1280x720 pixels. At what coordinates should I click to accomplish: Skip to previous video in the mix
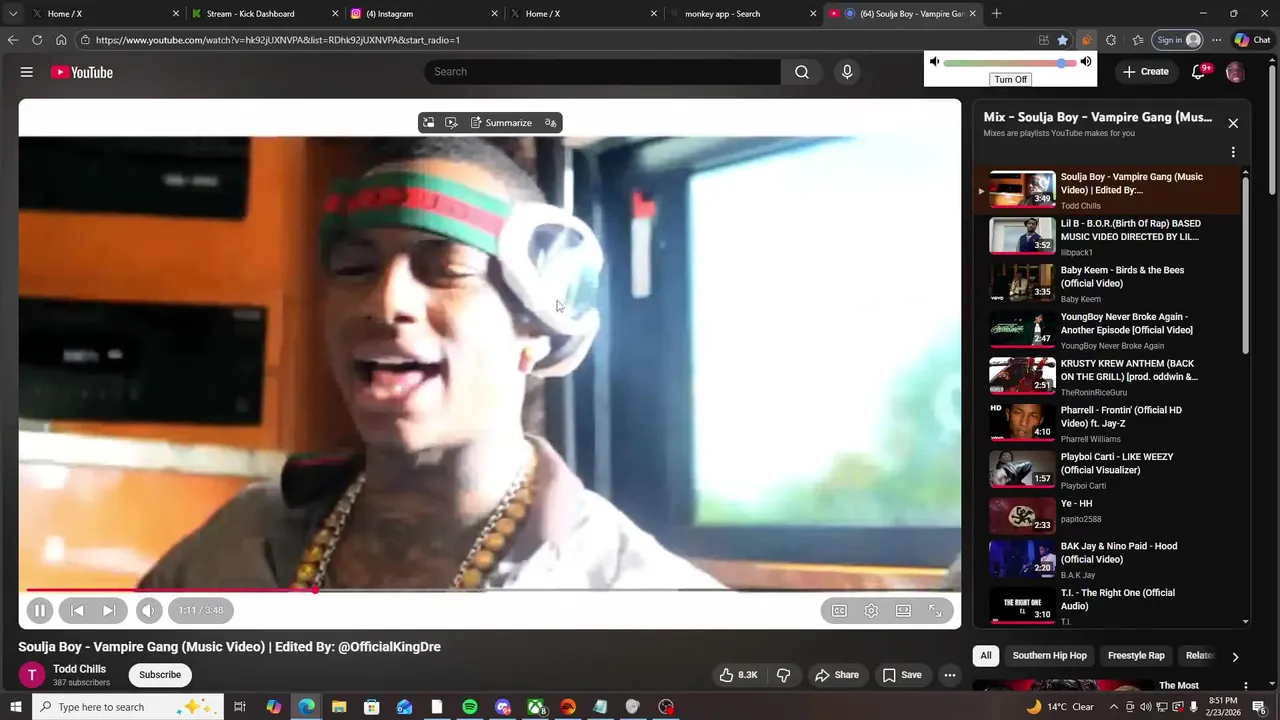pyautogui.click(x=77, y=610)
